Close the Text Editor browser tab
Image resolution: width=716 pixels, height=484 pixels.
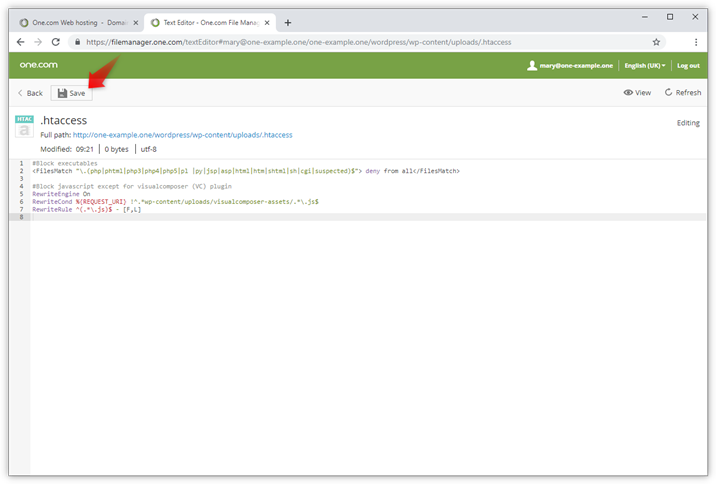[266, 22]
